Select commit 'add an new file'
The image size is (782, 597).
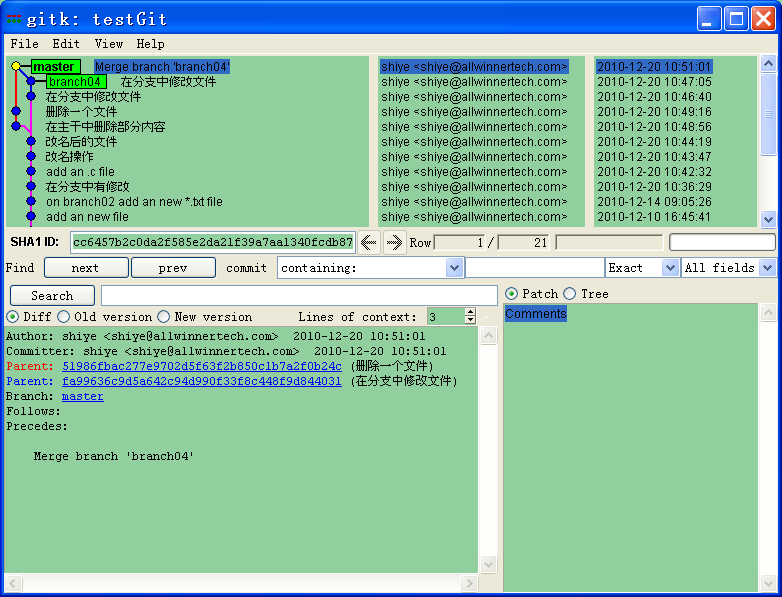(87, 217)
